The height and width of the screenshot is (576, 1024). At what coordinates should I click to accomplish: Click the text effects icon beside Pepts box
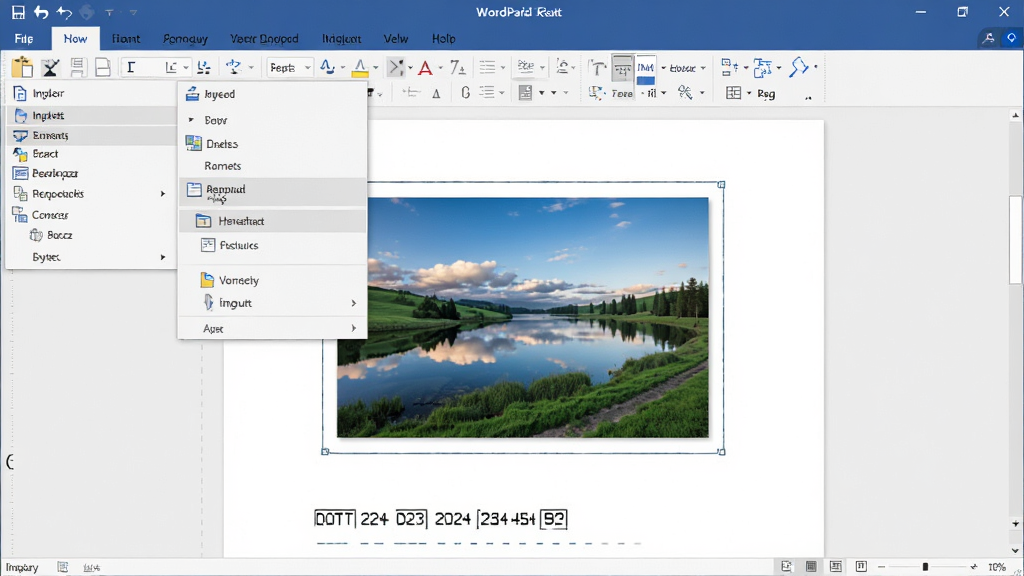pos(327,67)
